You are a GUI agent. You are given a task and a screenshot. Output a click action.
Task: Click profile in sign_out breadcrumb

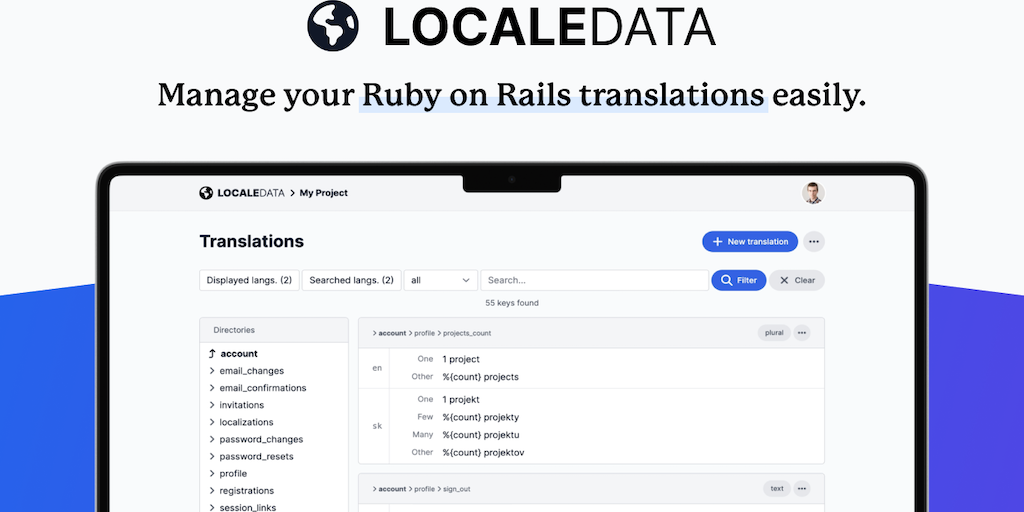point(424,488)
